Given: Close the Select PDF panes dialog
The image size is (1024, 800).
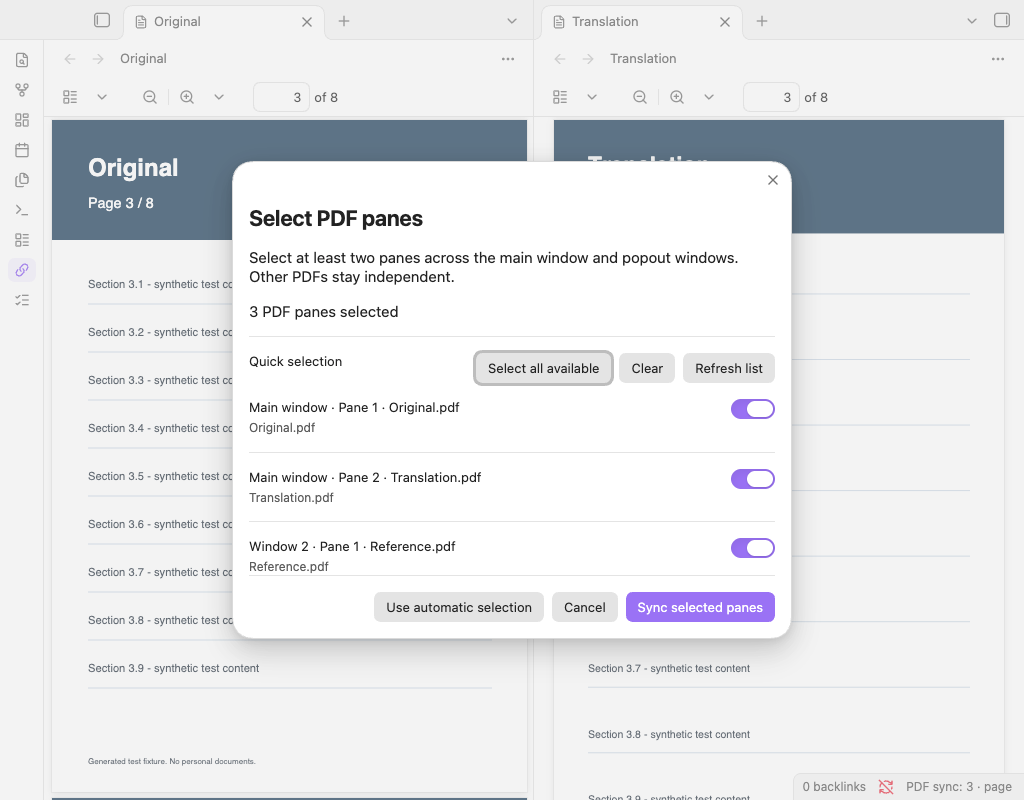Looking at the screenshot, I should point(773,180).
